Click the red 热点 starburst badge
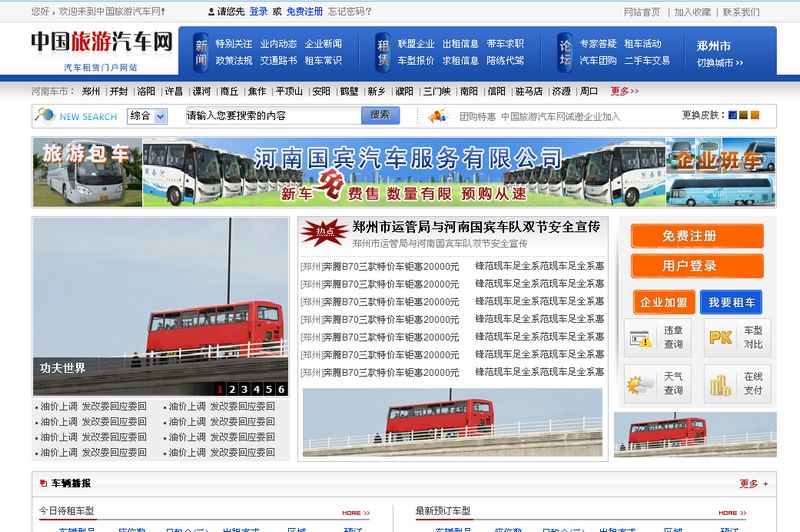Screen dimensions: 800x532 pyautogui.click(x=324, y=233)
